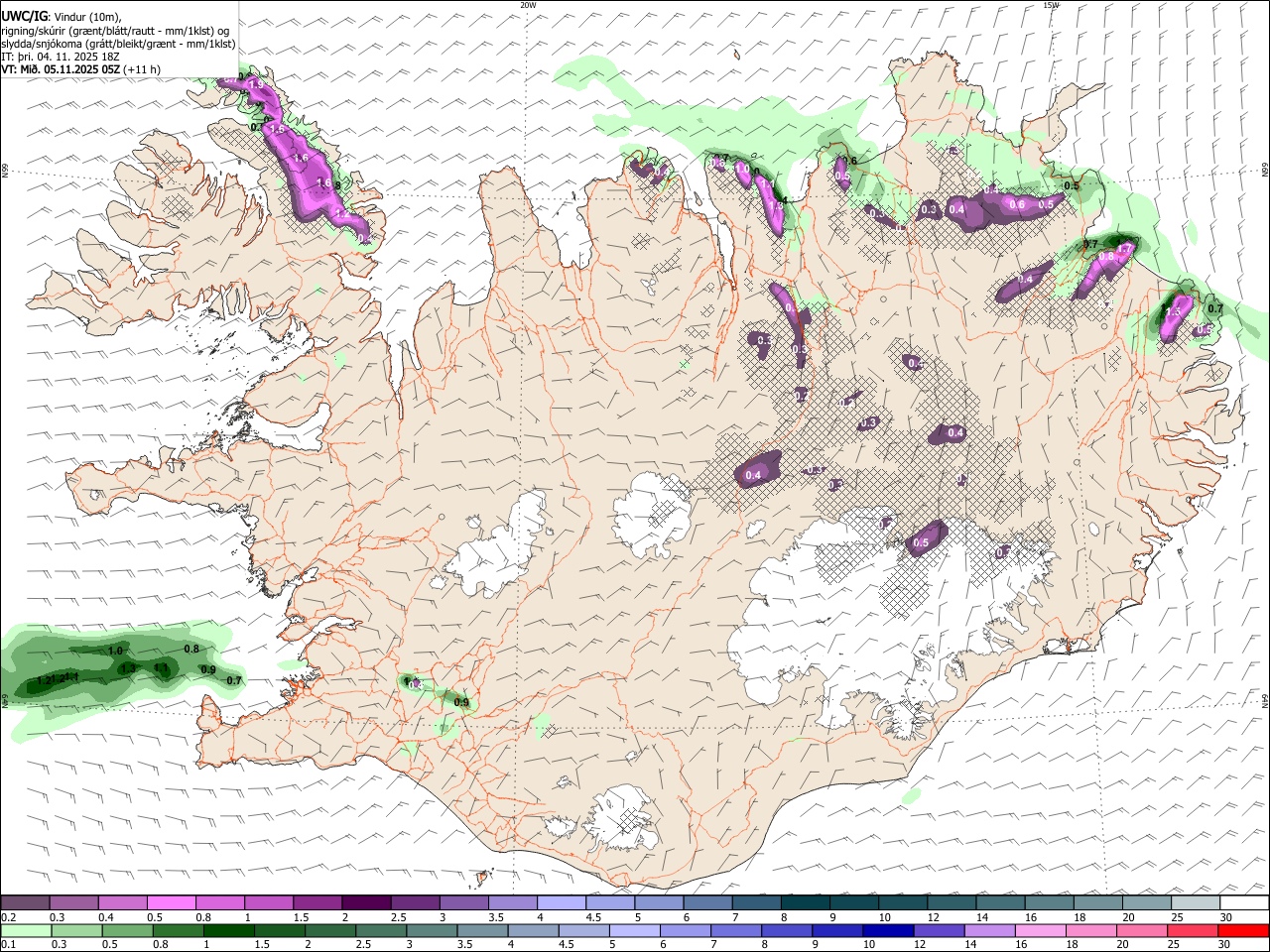The height and width of the screenshot is (952, 1270).
Task: Click the pink snow legend swatch starting at 0.5
Action: (172, 903)
